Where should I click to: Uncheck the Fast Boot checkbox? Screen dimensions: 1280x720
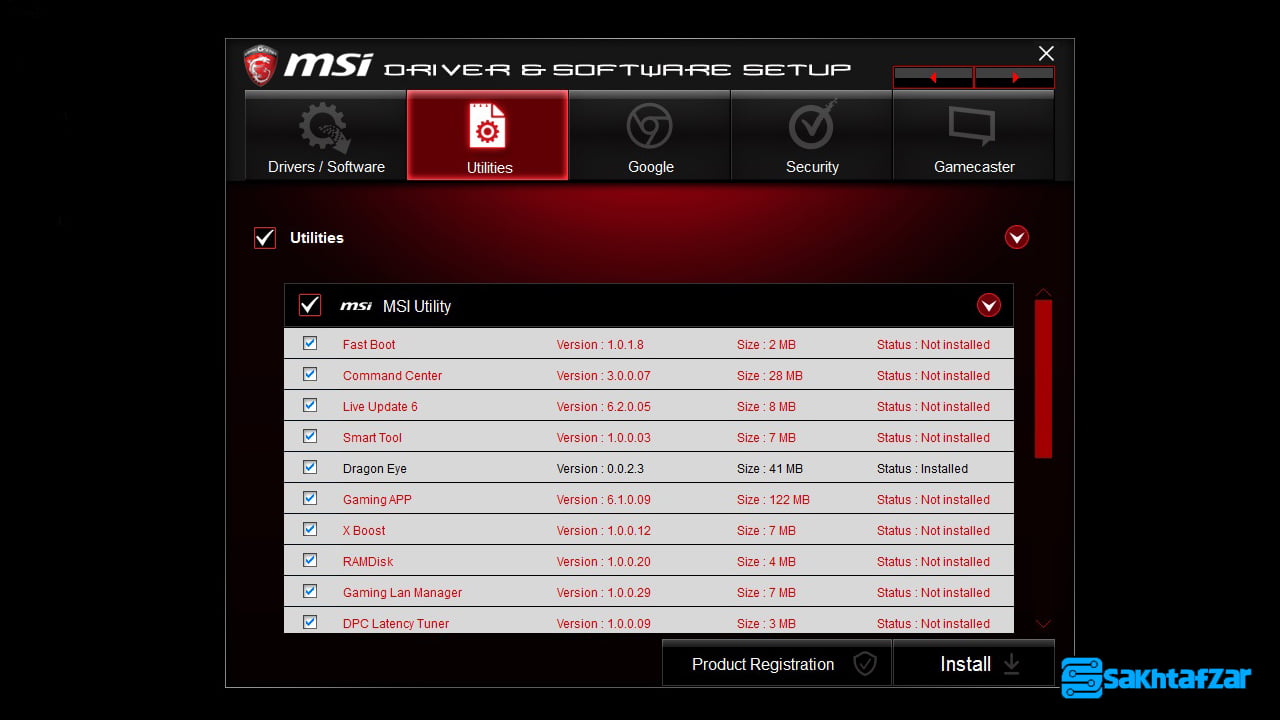tap(310, 343)
